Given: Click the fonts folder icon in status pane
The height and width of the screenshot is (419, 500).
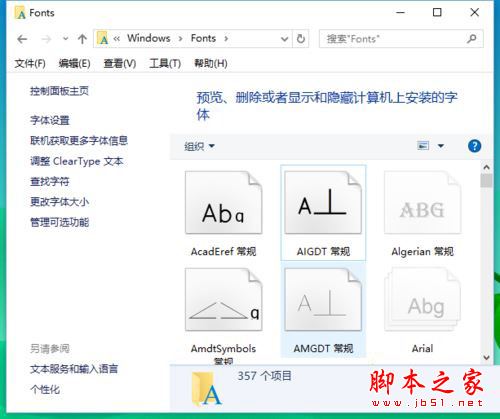Looking at the screenshot, I should [x=206, y=389].
